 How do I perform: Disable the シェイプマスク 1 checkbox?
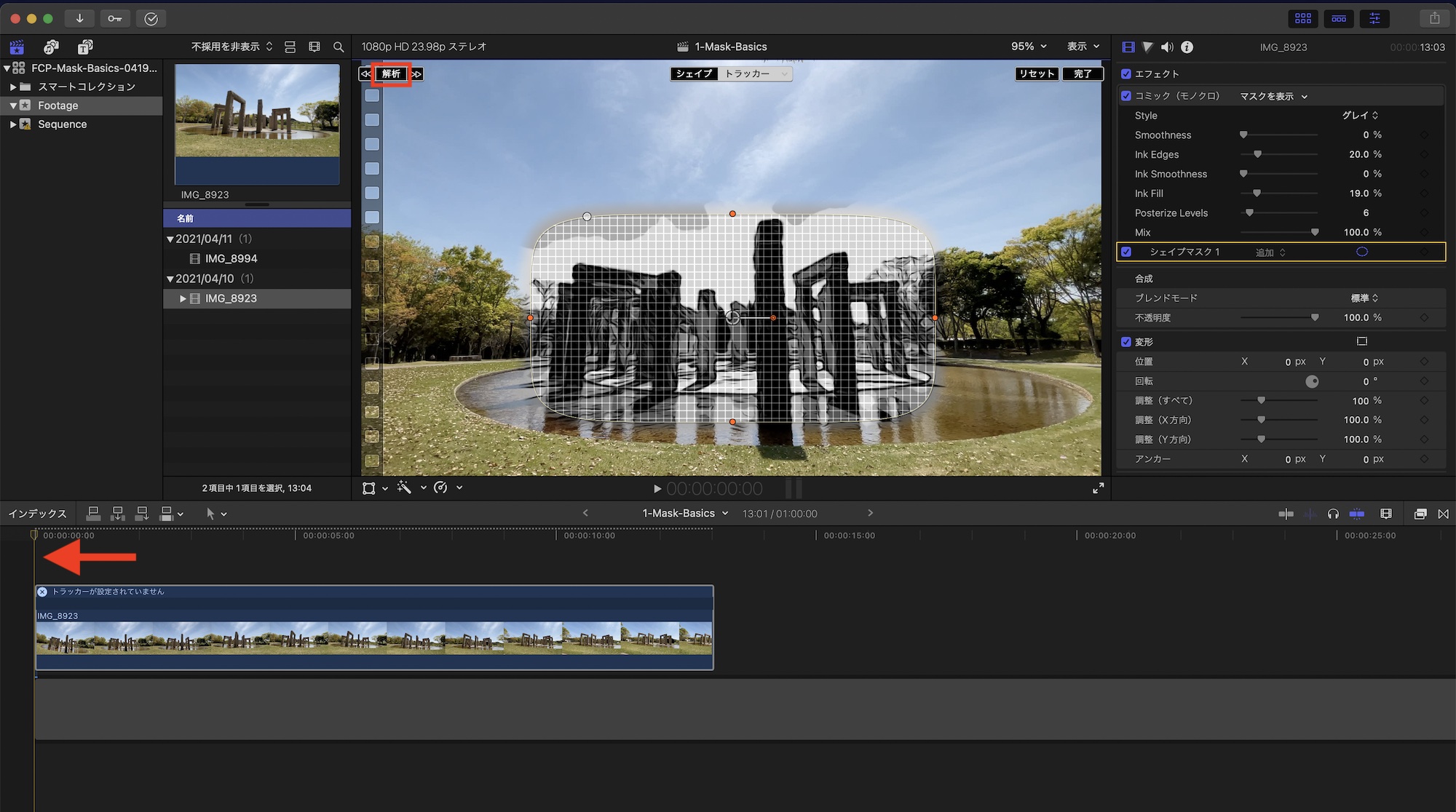point(1126,252)
